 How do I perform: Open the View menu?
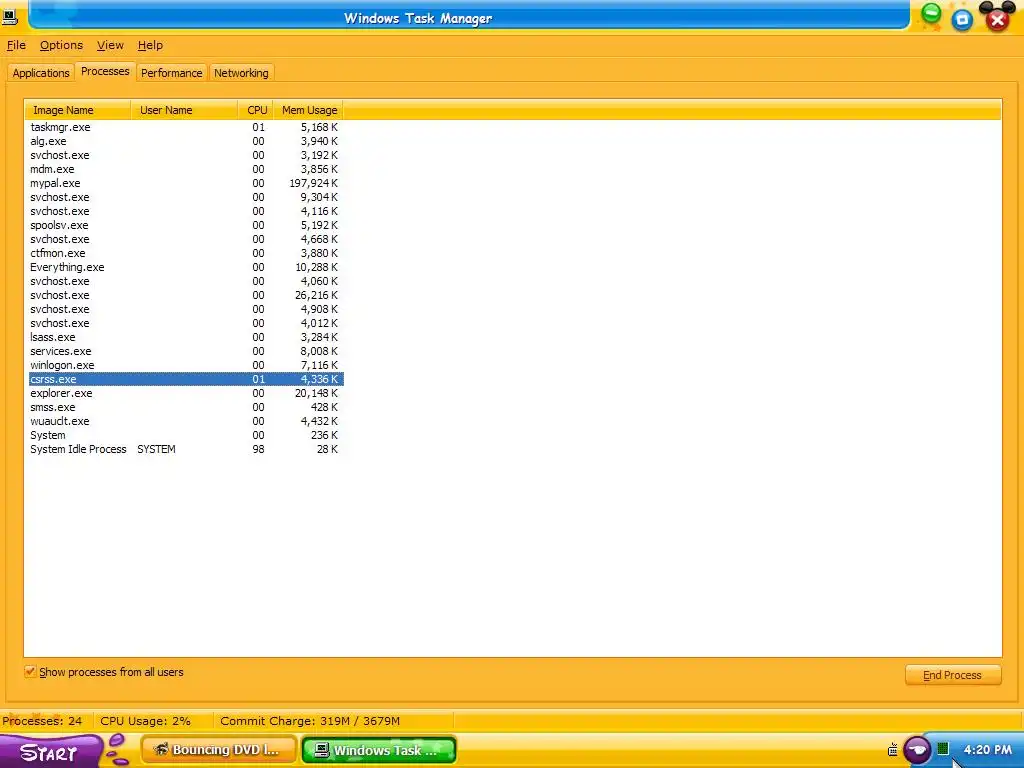(x=110, y=45)
